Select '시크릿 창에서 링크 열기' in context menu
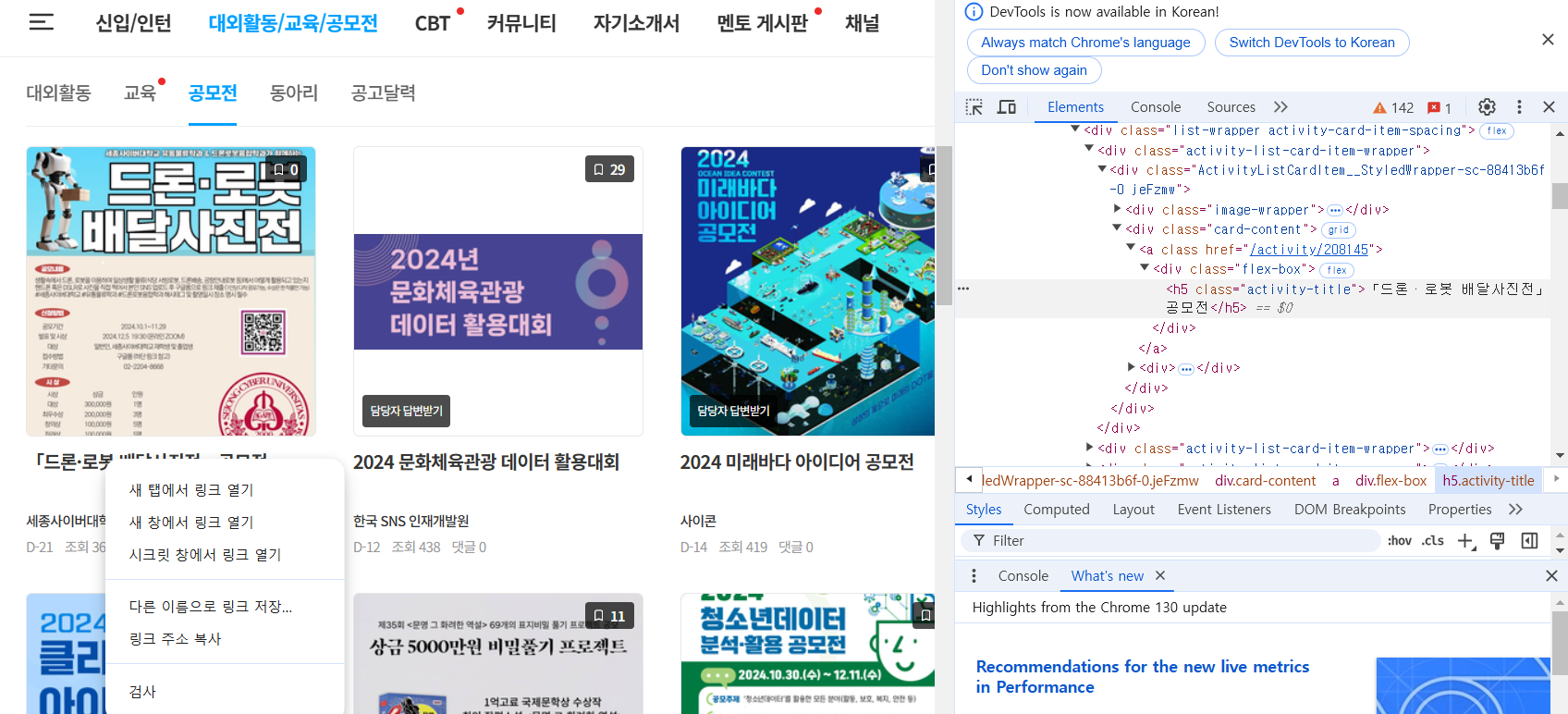1568x714 pixels. coord(225,555)
